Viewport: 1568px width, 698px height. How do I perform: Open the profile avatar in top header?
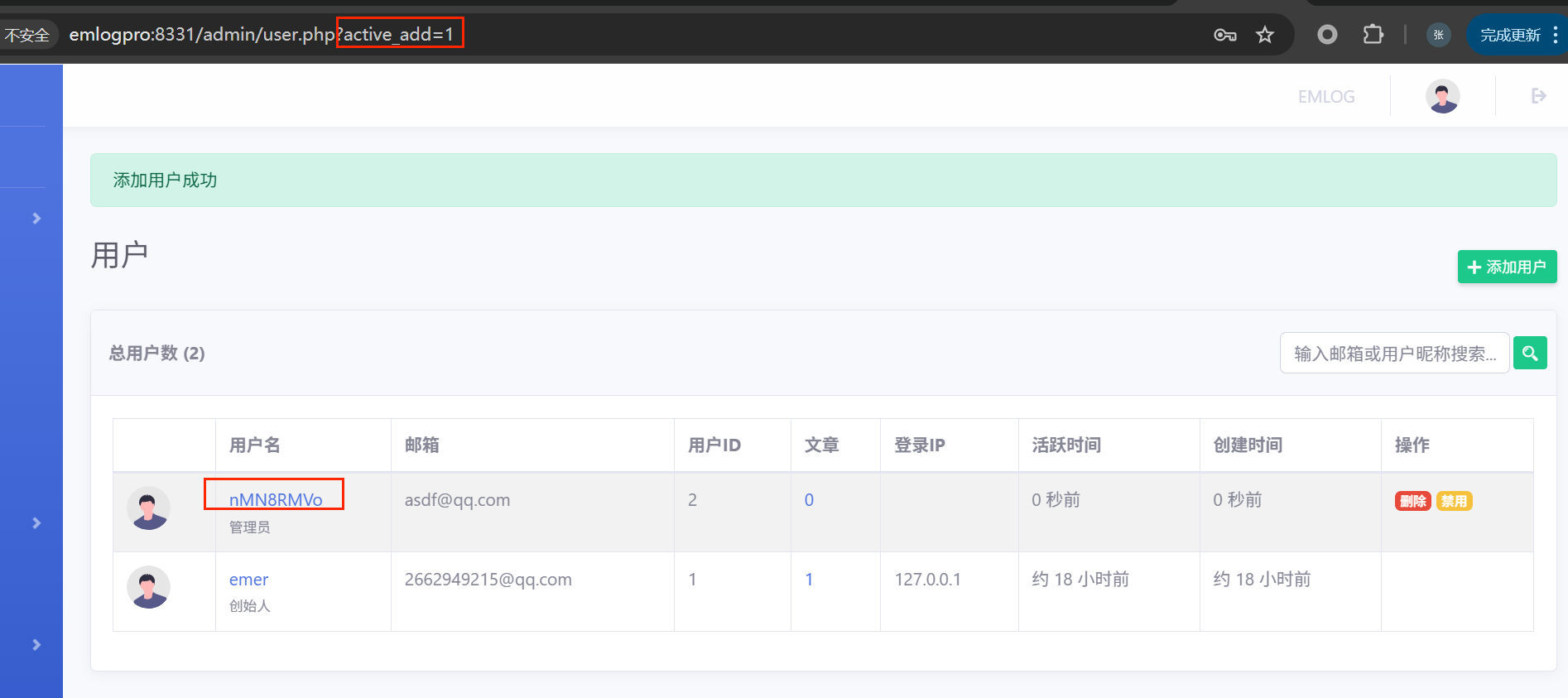1442,96
